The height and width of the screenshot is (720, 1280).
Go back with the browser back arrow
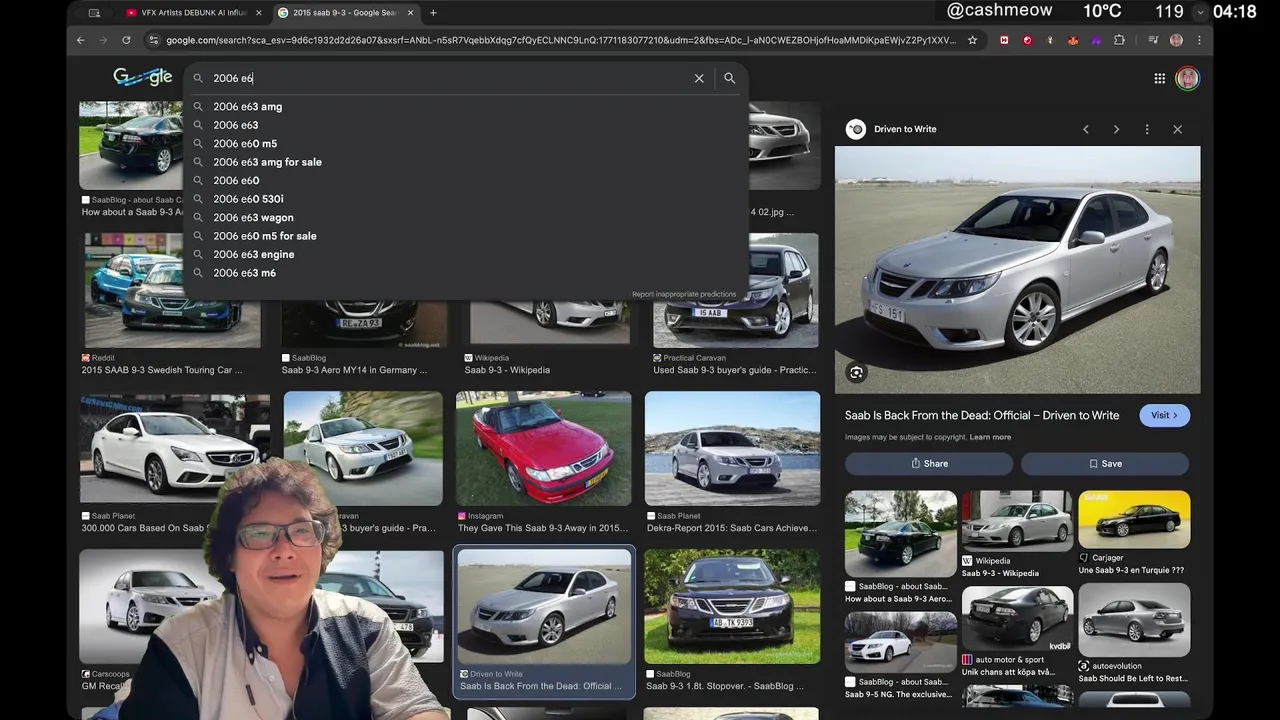(81, 40)
